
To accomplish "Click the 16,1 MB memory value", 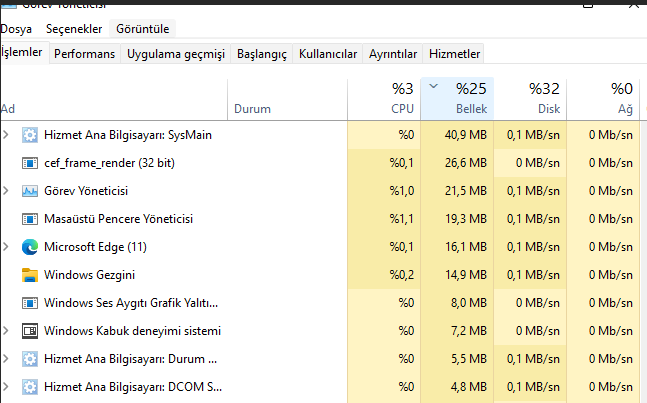I will pos(466,247).
